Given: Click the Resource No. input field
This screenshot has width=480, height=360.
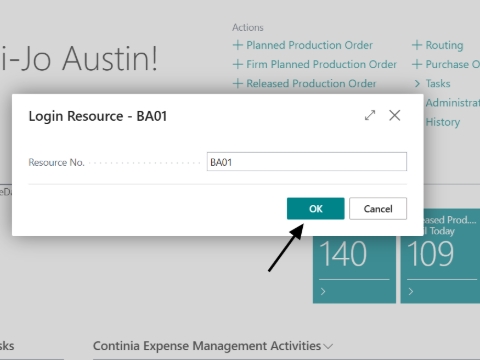Looking at the screenshot, I should [x=307, y=162].
